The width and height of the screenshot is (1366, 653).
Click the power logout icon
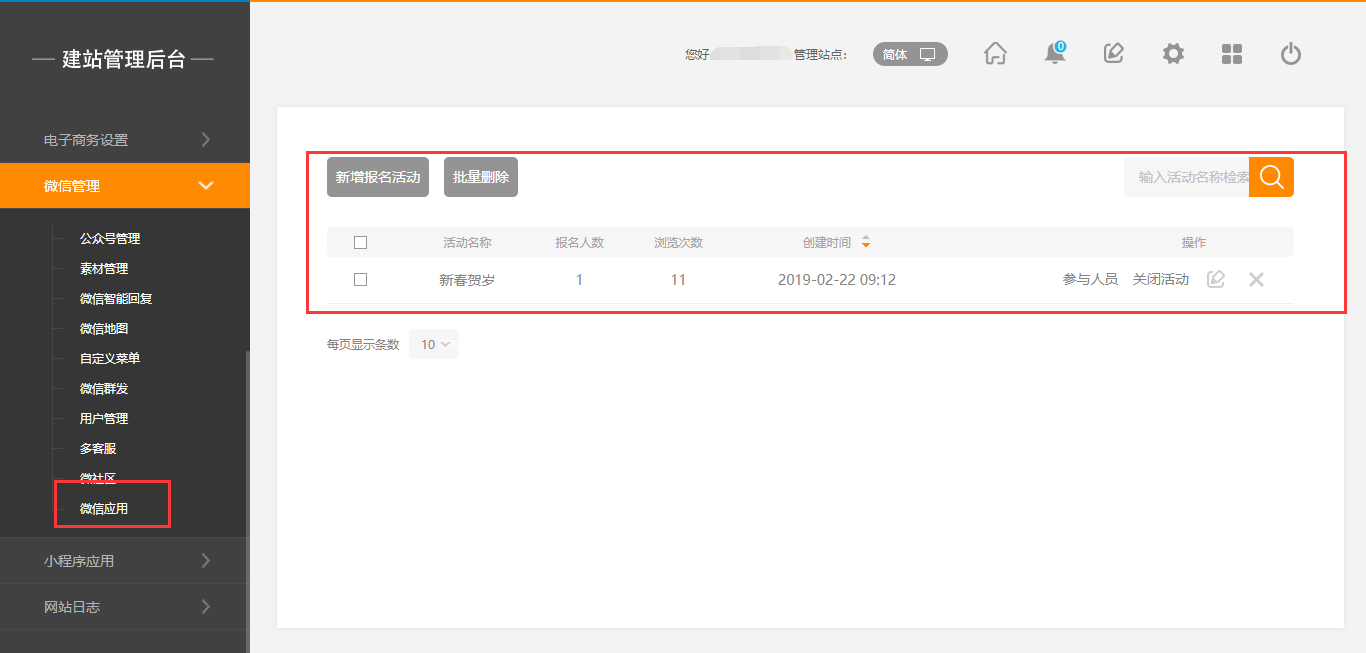(1291, 54)
